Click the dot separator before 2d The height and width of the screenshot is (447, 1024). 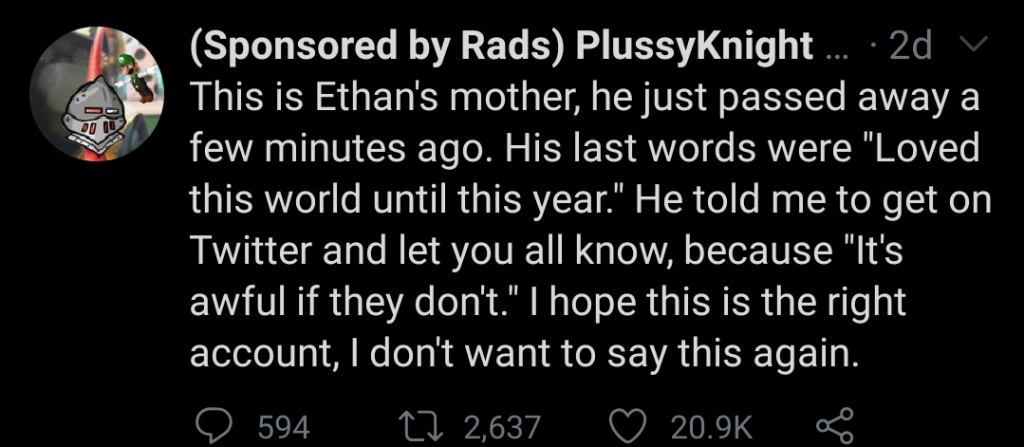(872, 49)
